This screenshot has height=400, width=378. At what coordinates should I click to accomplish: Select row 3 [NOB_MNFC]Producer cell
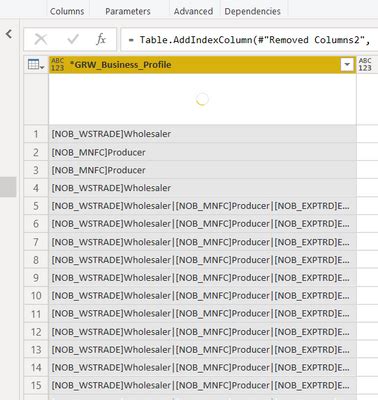[x=202, y=170]
